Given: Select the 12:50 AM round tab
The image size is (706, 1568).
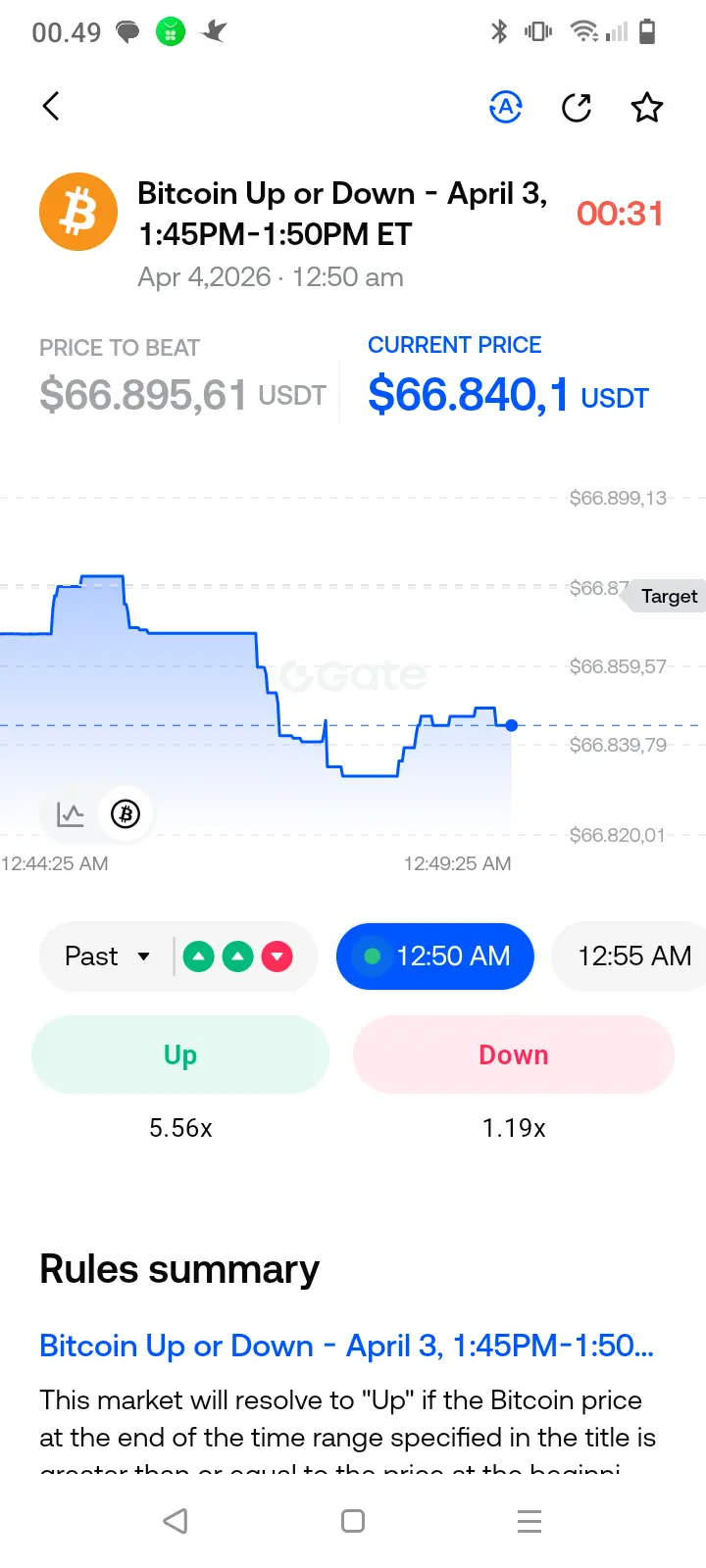Looking at the screenshot, I should 435,956.
